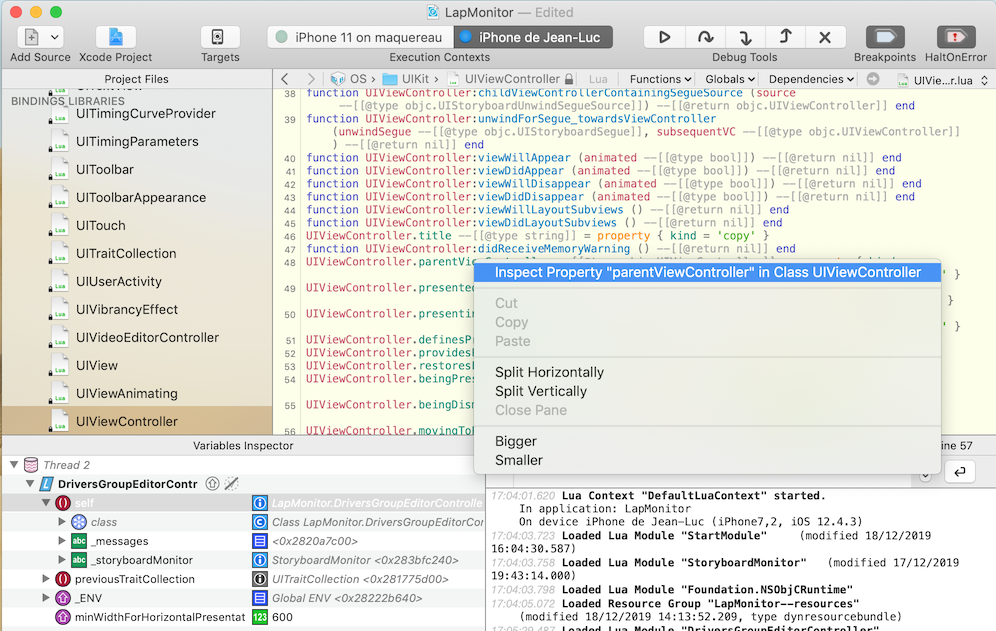Select UIView file
This screenshot has height=631, width=996.
pyautogui.click(x=97, y=365)
